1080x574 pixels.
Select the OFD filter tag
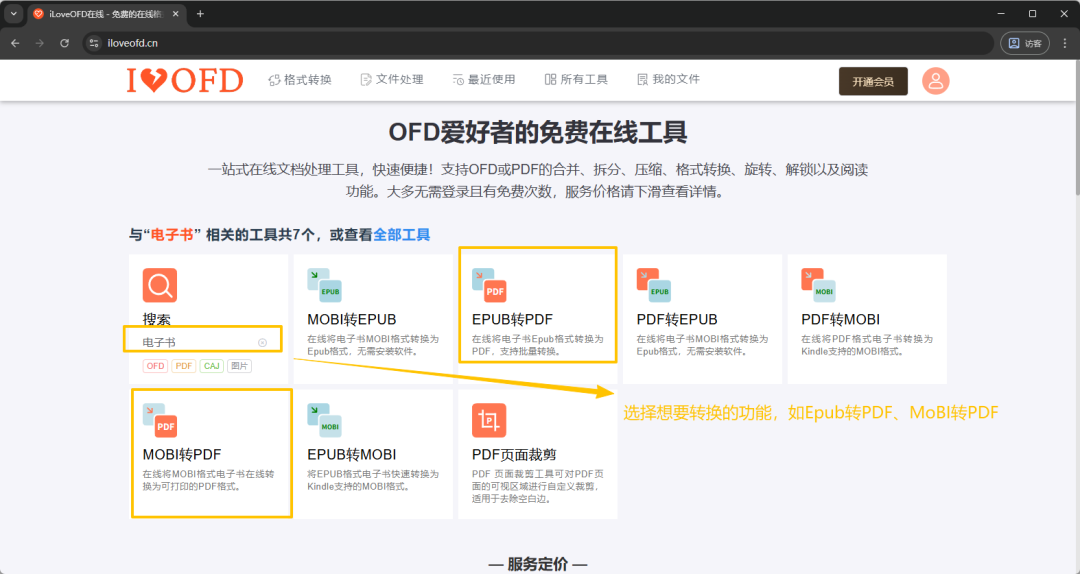pyautogui.click(x=156, y=366)
